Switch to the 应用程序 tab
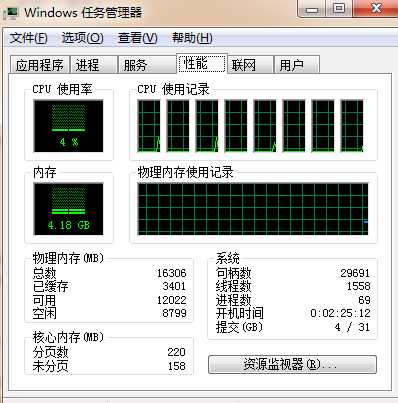The height and width of the screenshot is (403, 398). [40, 65]
